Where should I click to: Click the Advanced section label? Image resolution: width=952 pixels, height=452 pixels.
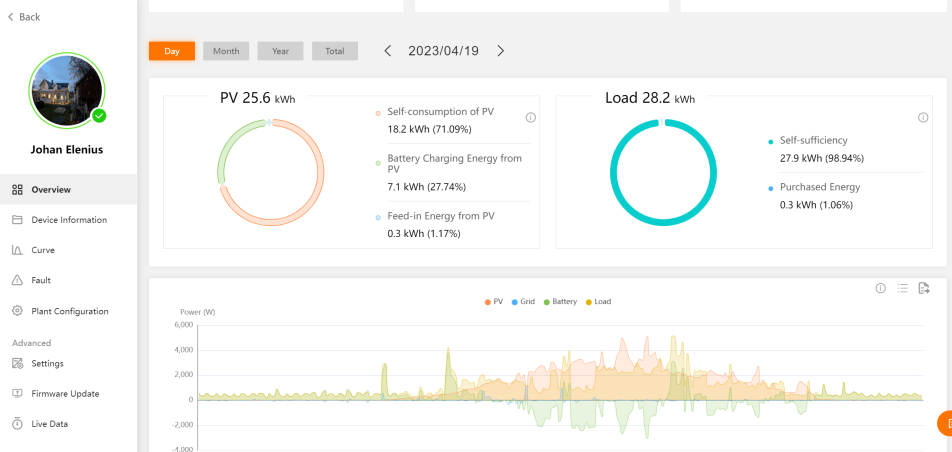(x=32, y=343)
